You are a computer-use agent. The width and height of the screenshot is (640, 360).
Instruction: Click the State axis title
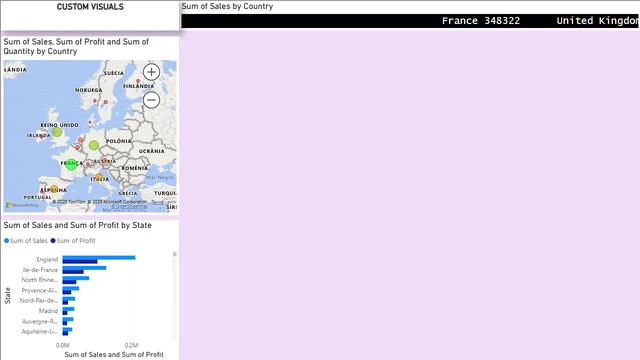[x=7, y=296]
